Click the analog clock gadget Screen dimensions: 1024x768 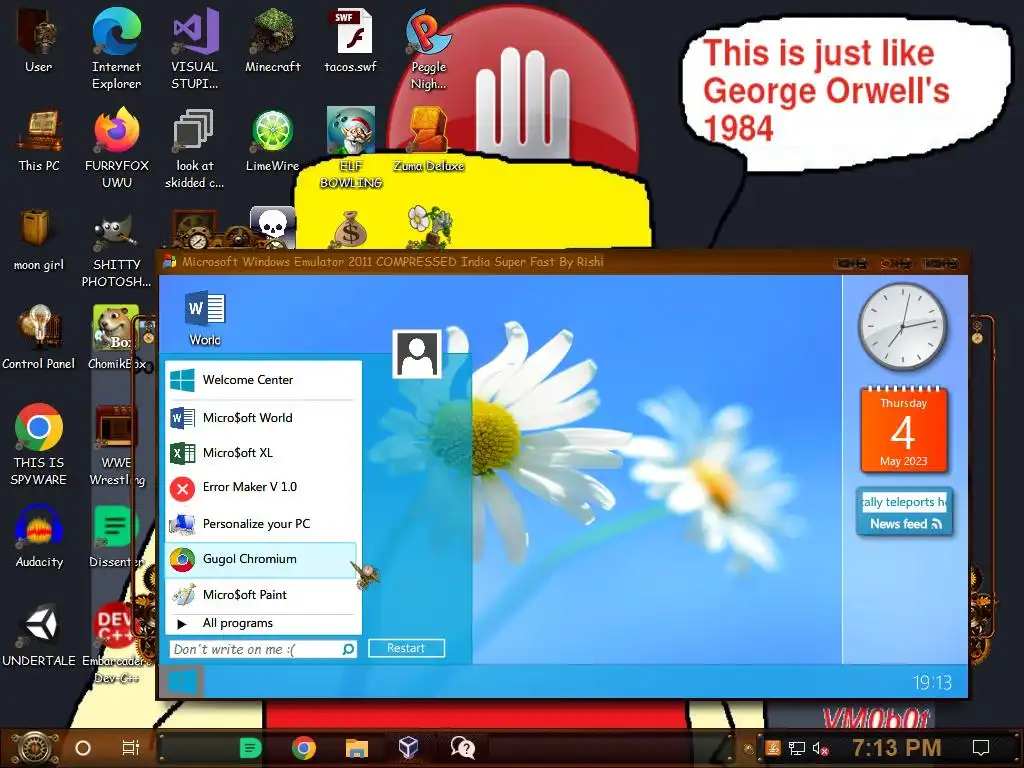pos(903,327)
